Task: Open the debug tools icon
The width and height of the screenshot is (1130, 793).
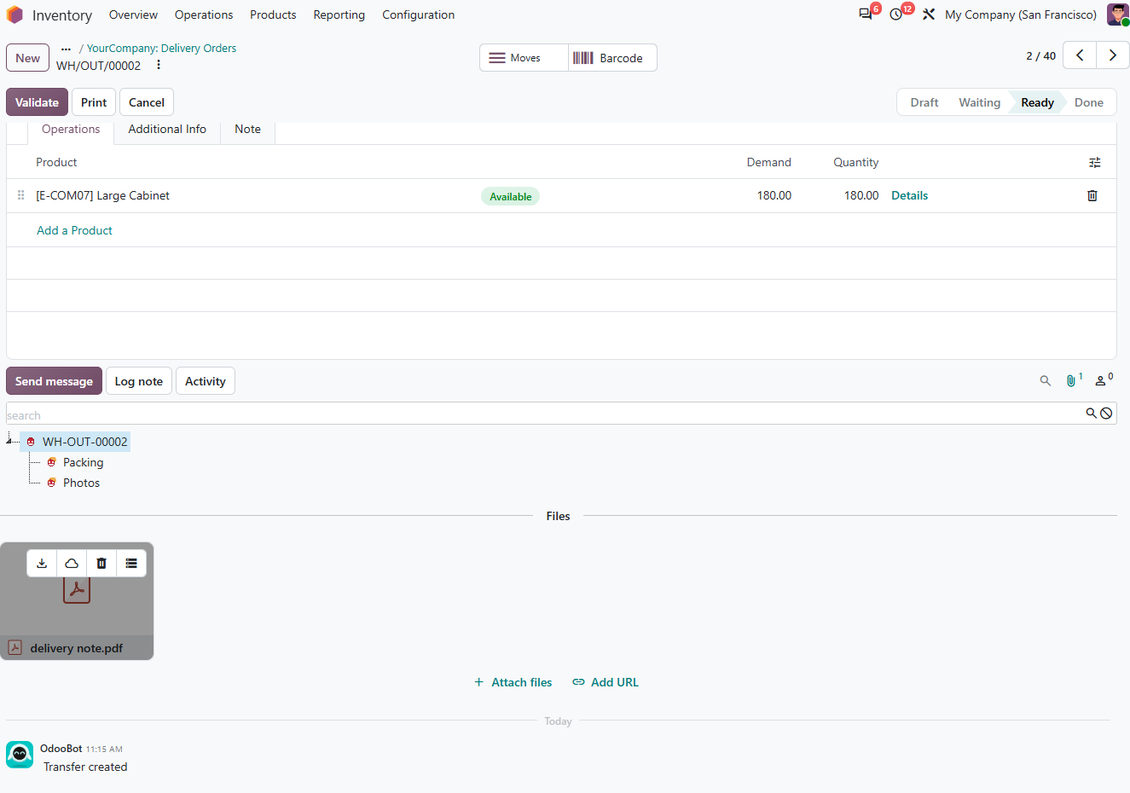Action: [x=928, y=14]
